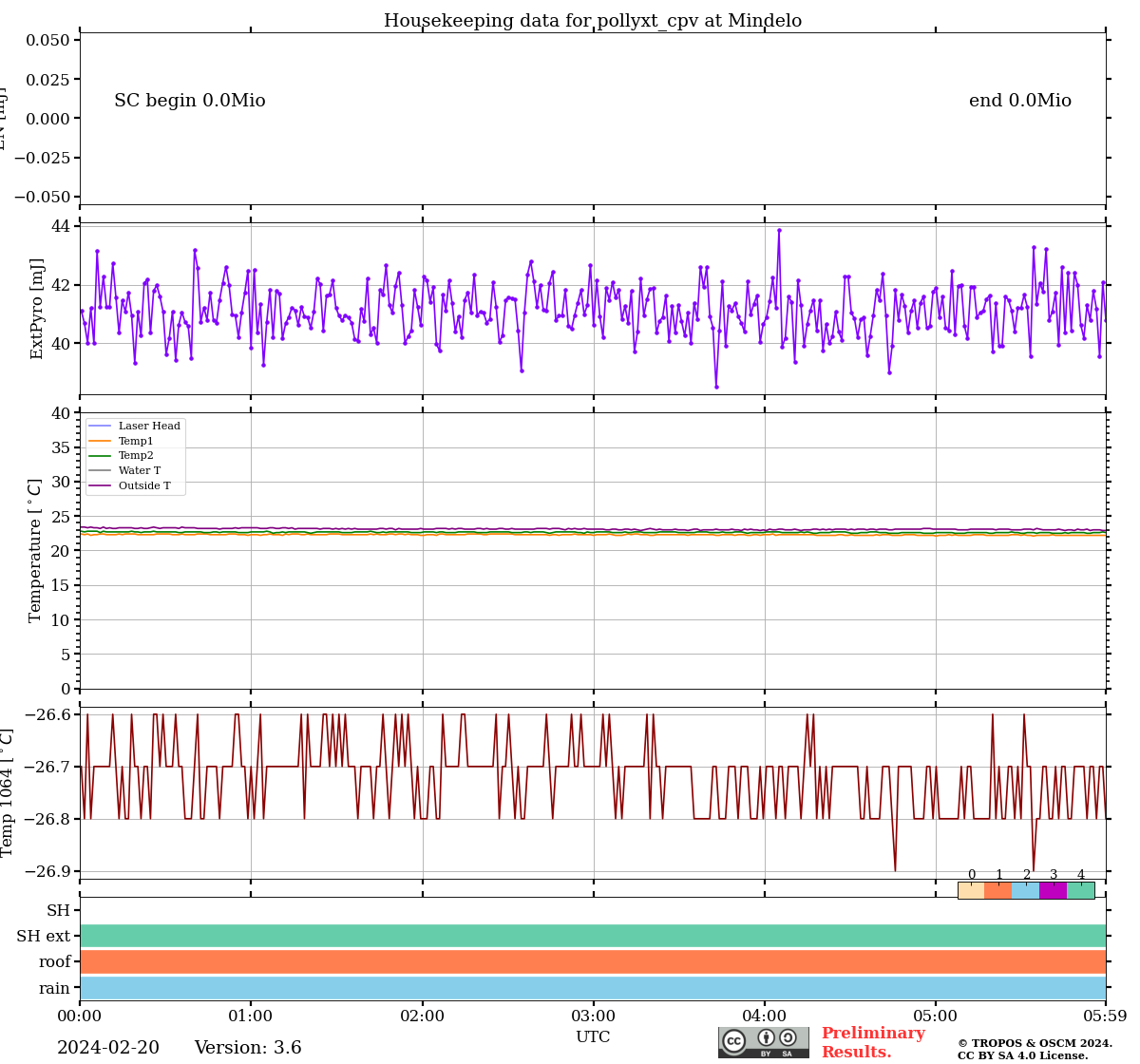1140x1064 pixels.
Task: Click the '03:00' time axis label
Action: coord(594,1016)
